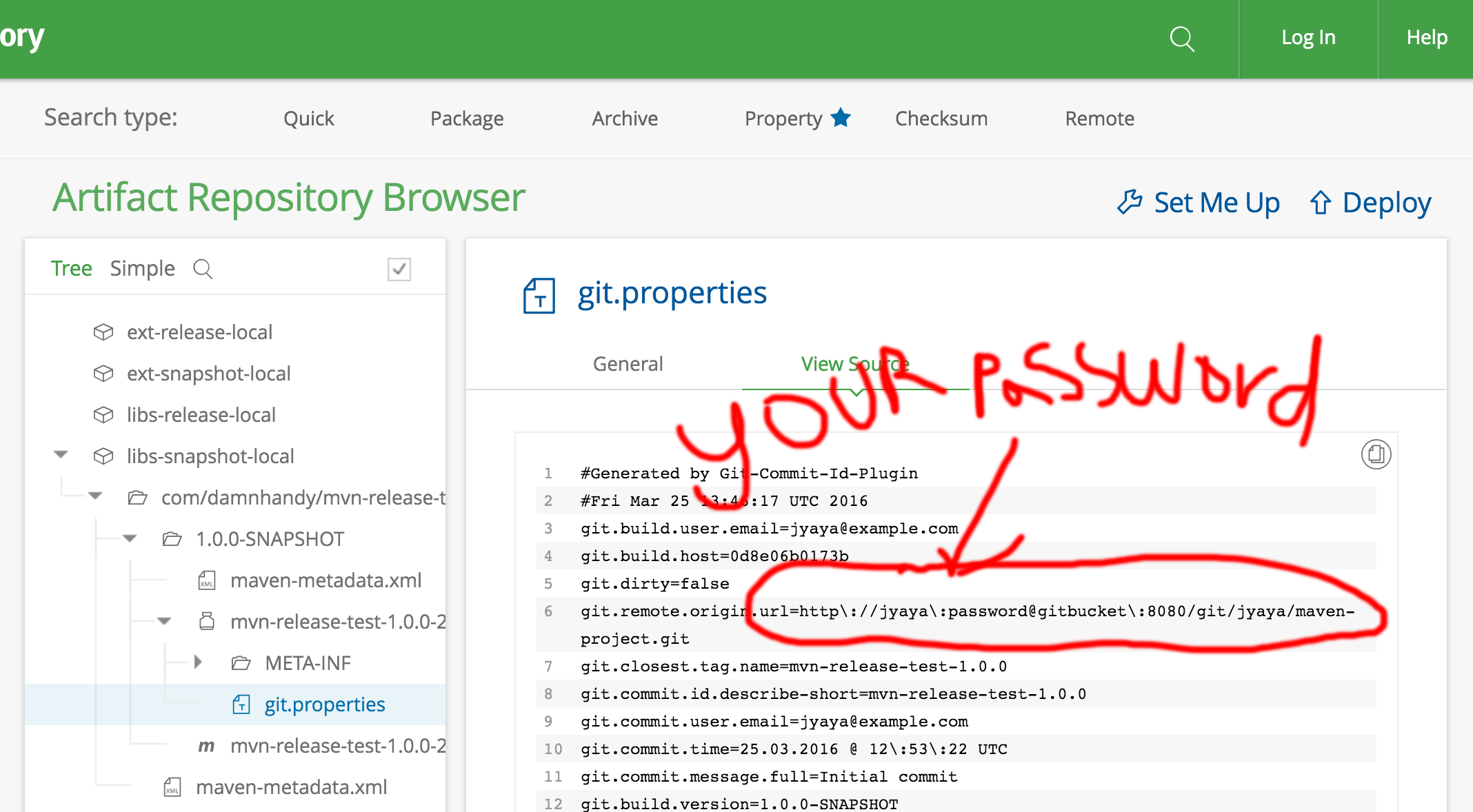Click the git.closest.tag.name source line

(794, 667)
